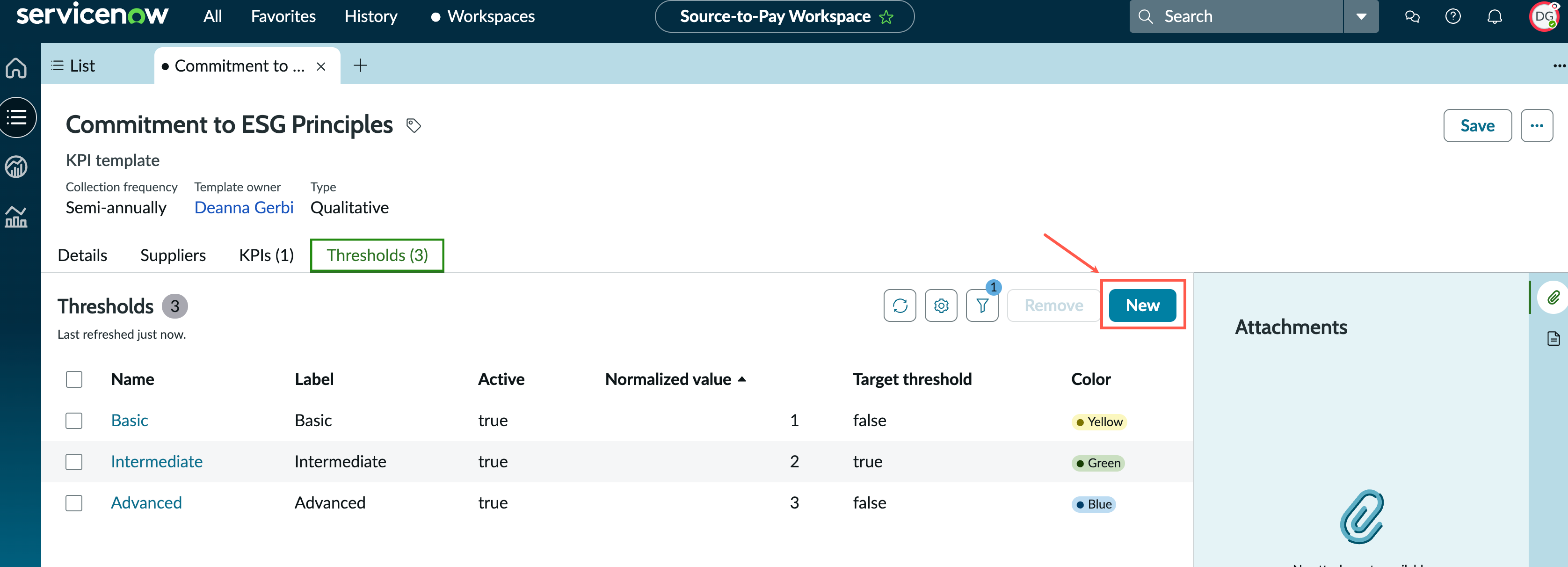The width and height of the screenshot is (1568, 567).
Task: Click the Yellow color badge
Action: 1099,422
